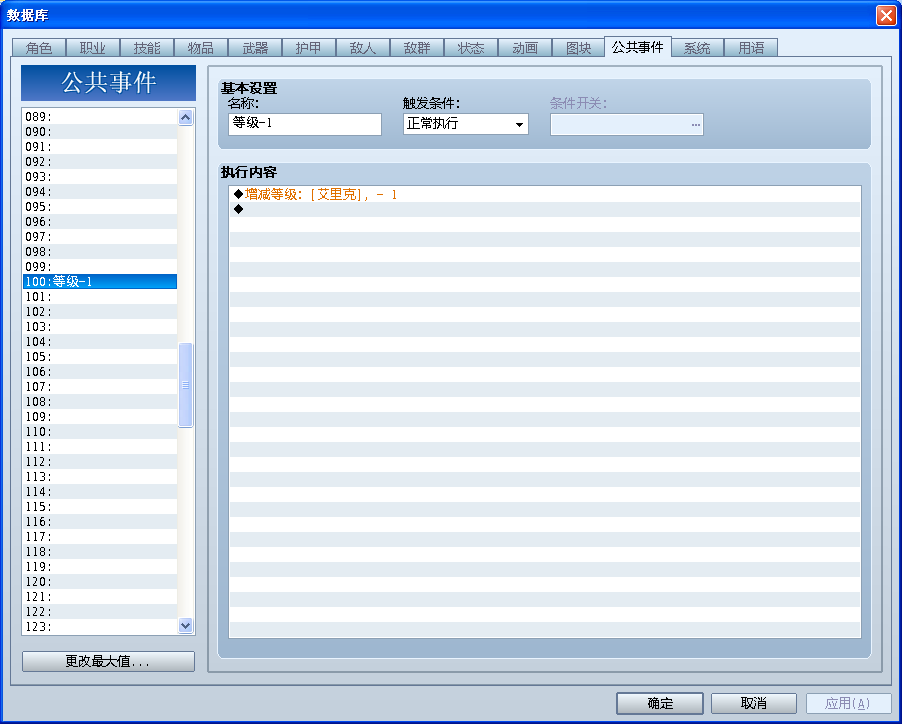Click the 公共事件 tab
902x724 pixels.
[x=638, y=47]
